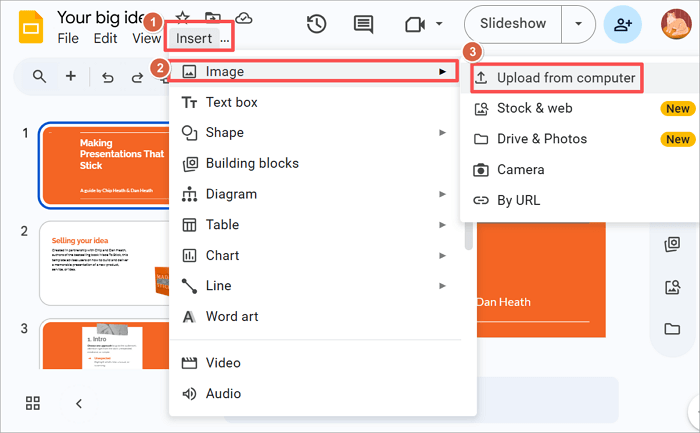Select slide 2 thumbnail Selling your idea
This screenshot has height=433, width=700.
104,263
